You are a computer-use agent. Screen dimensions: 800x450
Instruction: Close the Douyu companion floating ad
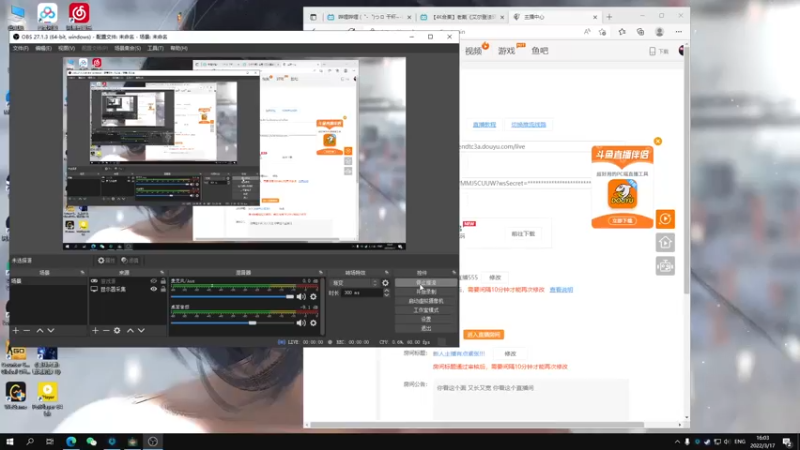658,141
